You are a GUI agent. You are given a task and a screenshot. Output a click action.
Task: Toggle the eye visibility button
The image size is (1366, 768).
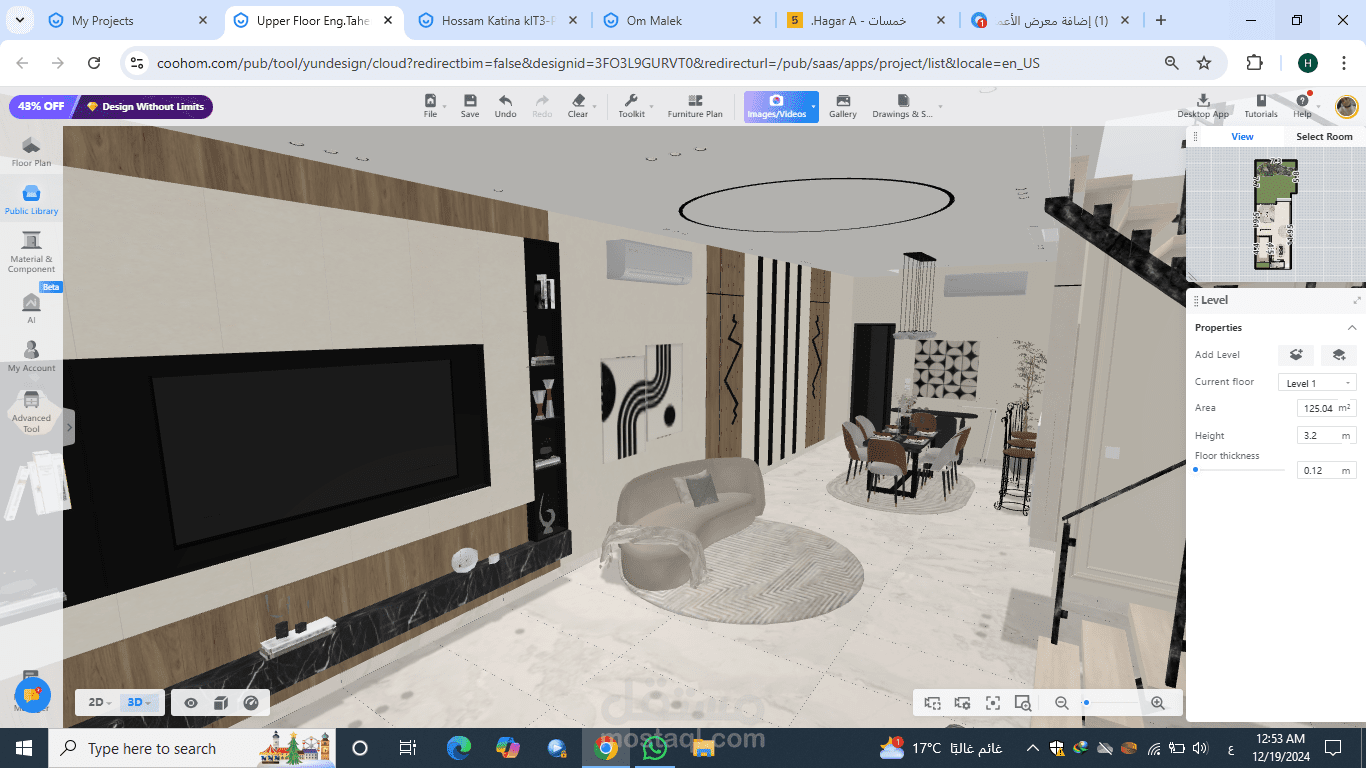(x=190, y=703)
